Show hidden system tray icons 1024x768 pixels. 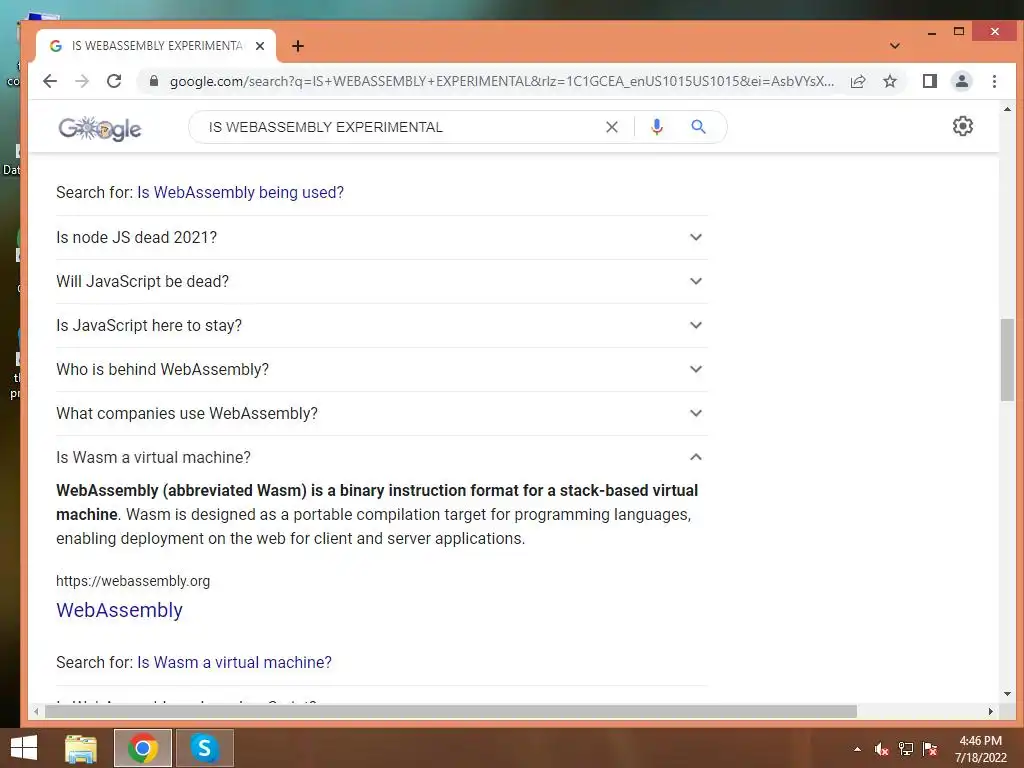click(x=857, y=749)
